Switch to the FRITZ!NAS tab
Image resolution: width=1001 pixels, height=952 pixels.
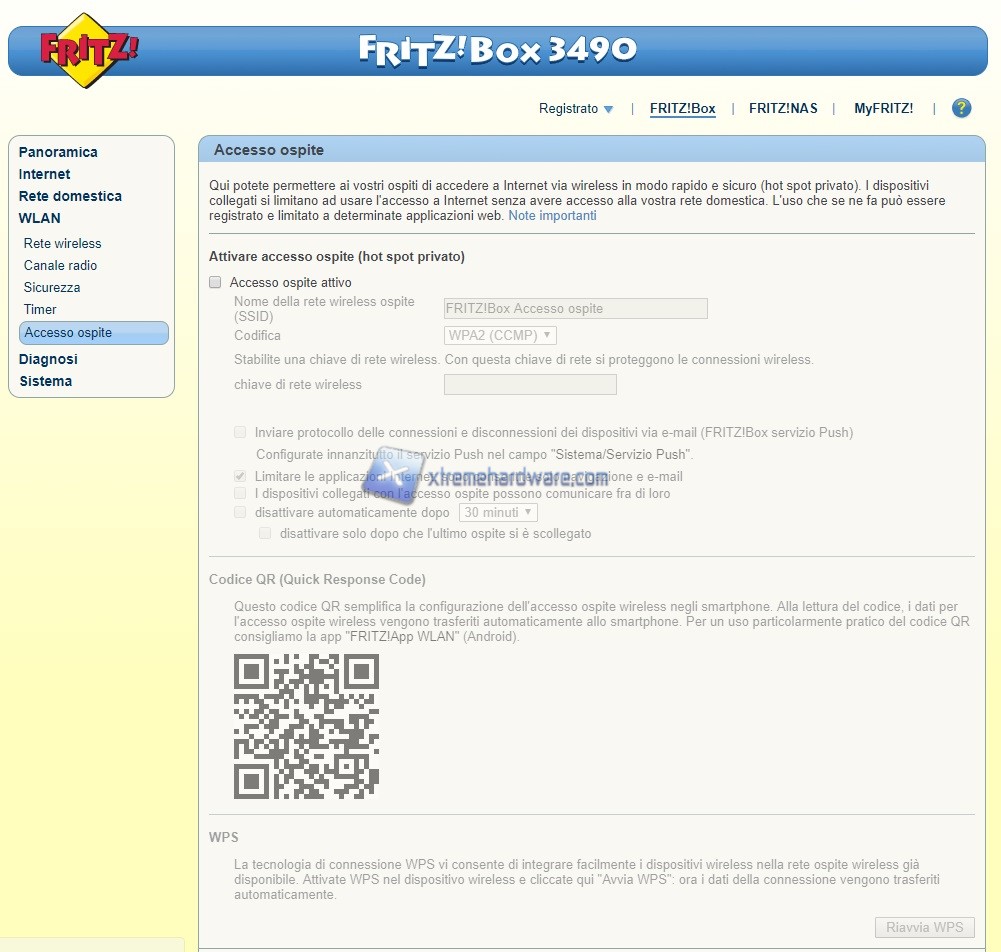tap(783, 108)
